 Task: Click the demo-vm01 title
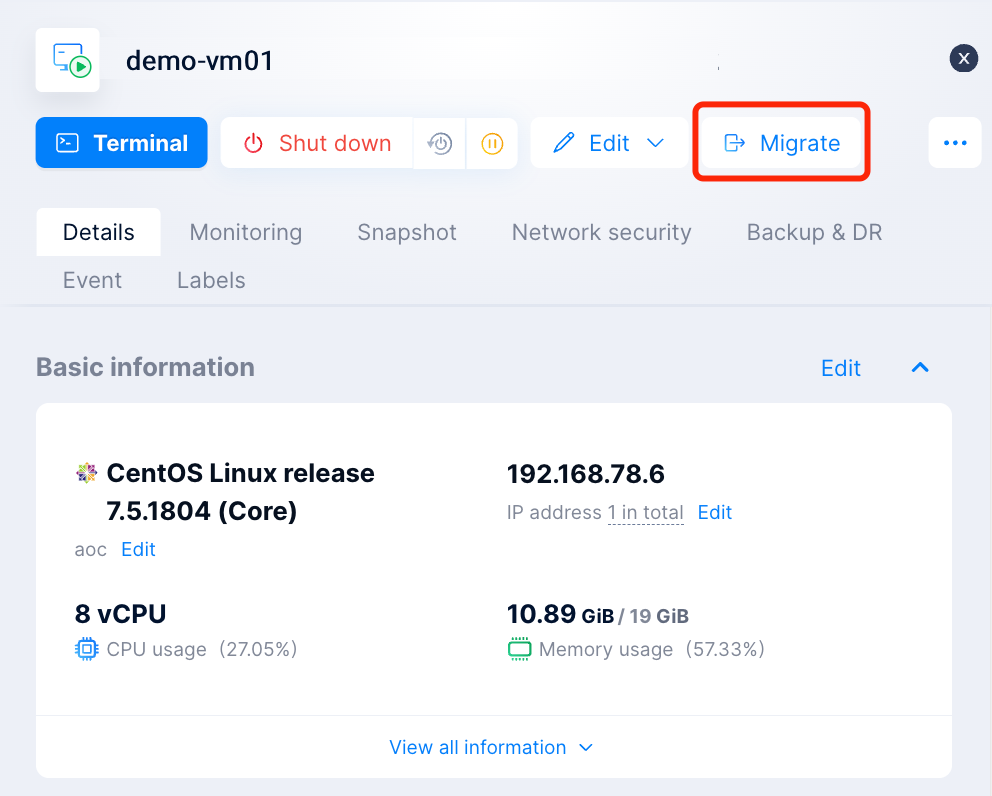[199, 61]
